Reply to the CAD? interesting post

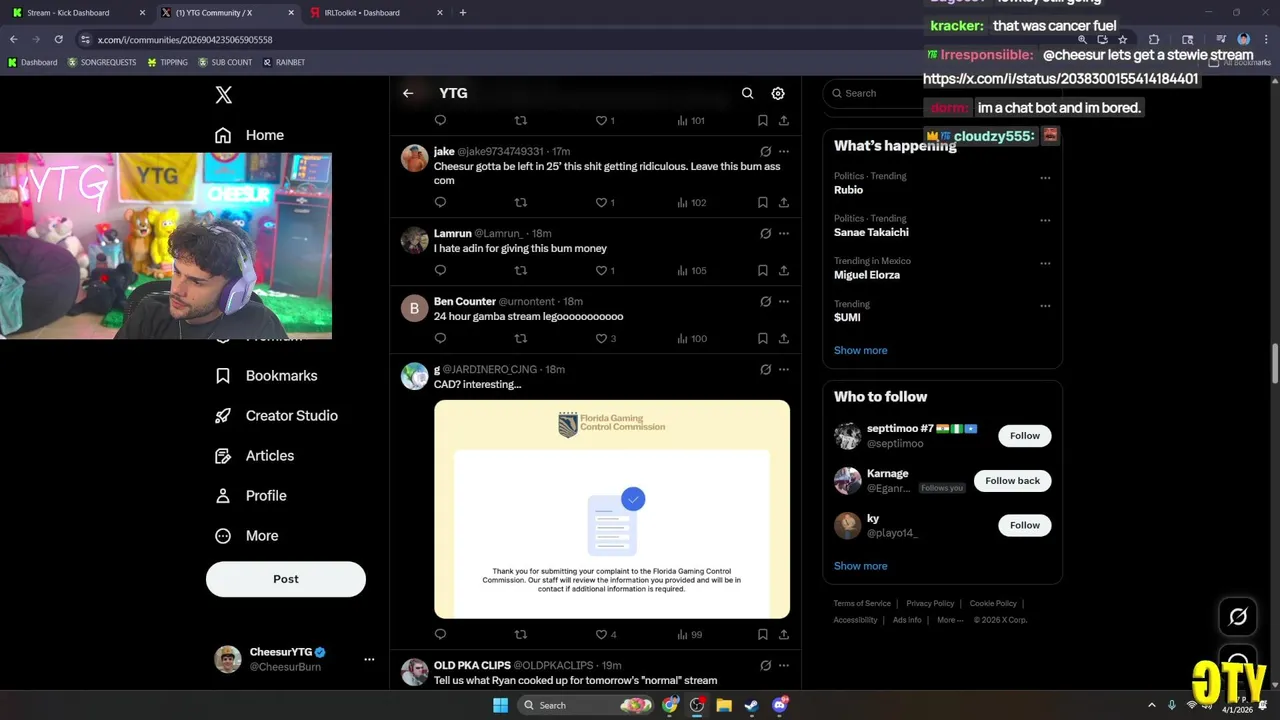click(x=440, y=634)
